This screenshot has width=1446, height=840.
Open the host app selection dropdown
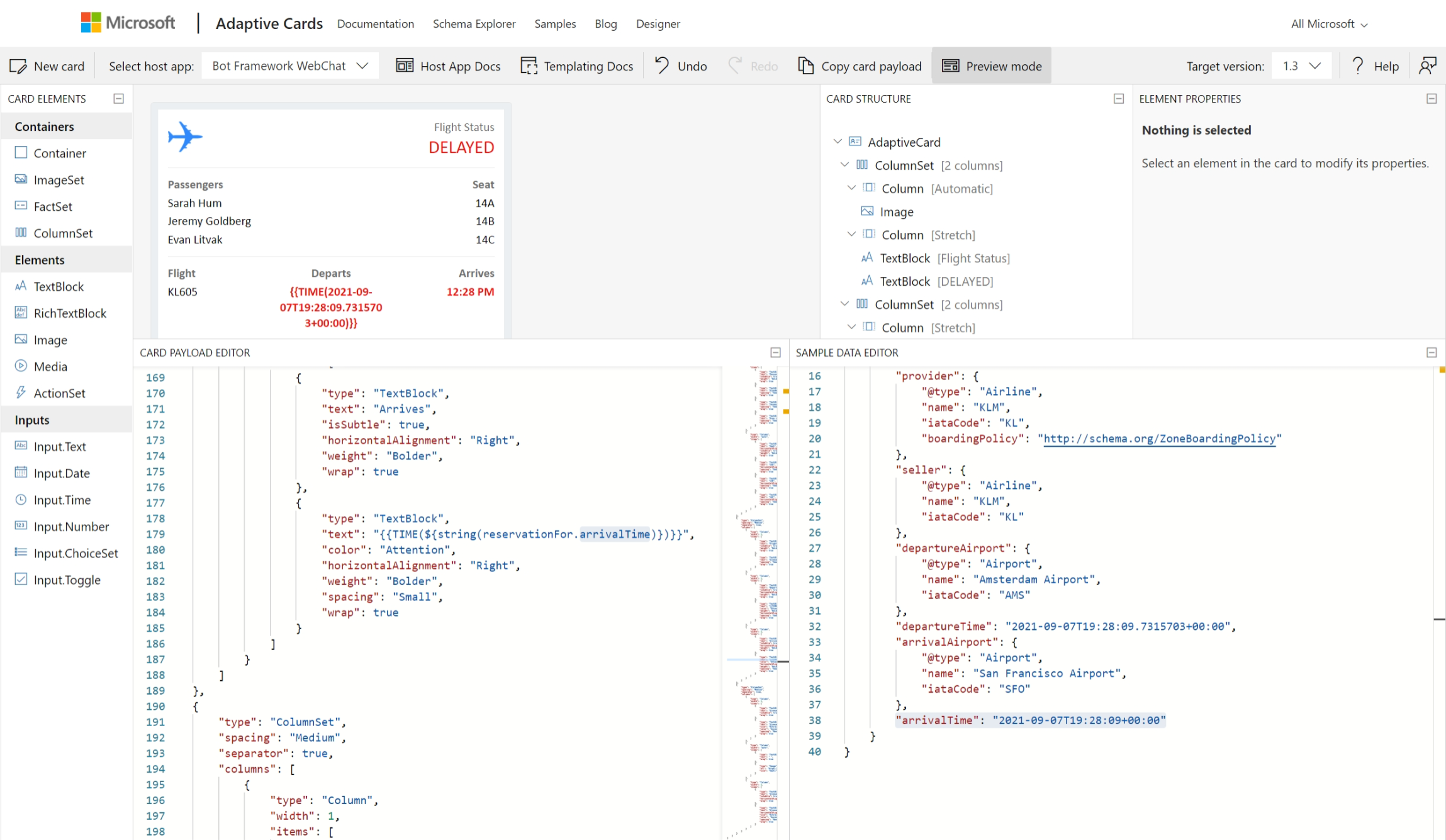coord(290,66)
